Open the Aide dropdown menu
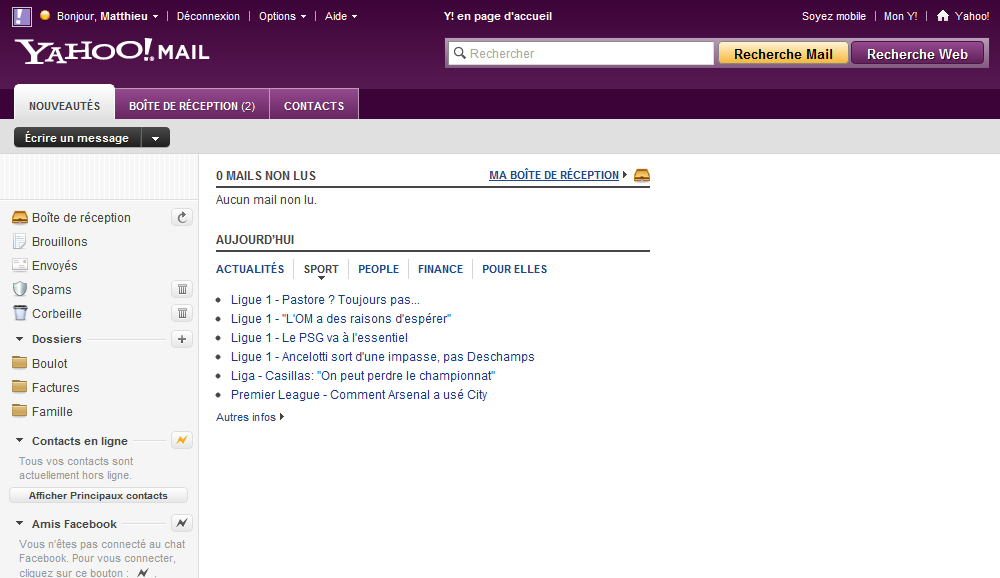The height and width of the screenshot is (578, 1000). point(341,16)
